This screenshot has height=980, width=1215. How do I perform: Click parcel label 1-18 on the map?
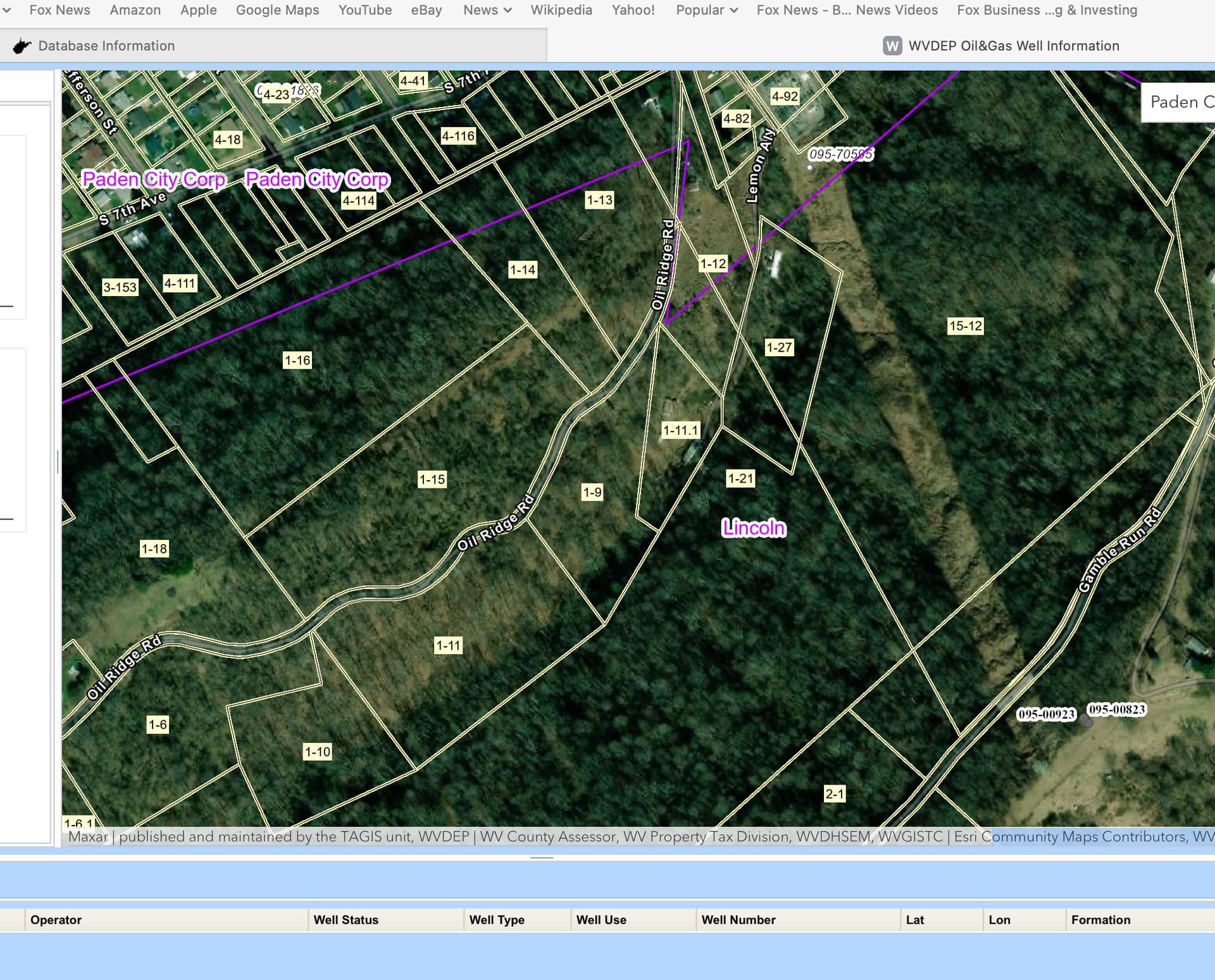(154, 549)
